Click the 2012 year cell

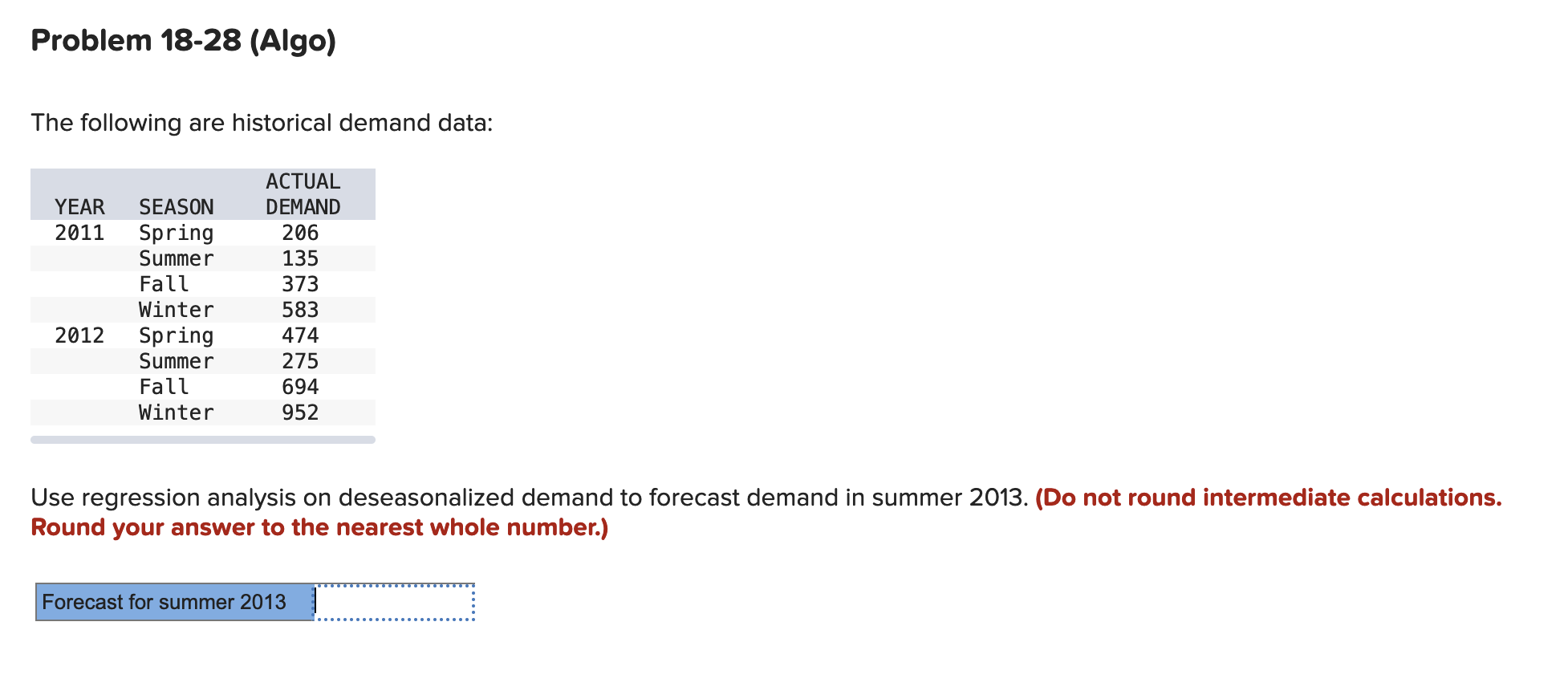click(x=79, y=335)
